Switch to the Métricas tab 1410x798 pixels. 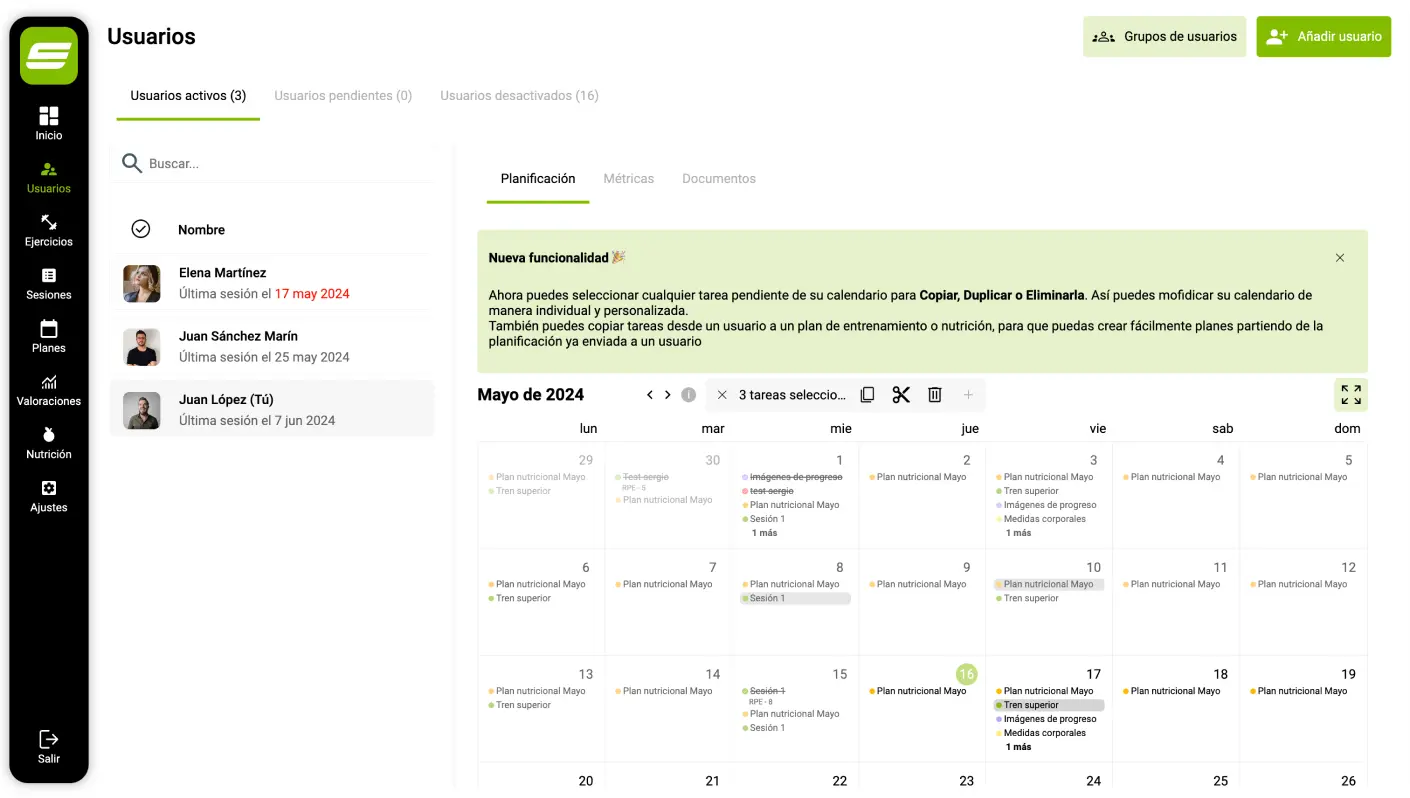tap(628, 179)
